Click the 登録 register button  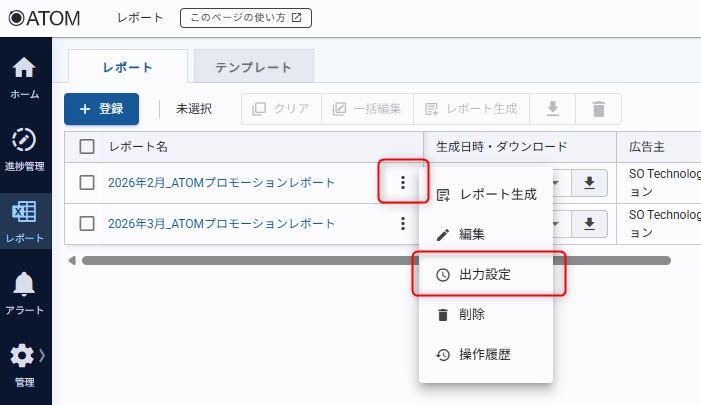coord(101,109)
